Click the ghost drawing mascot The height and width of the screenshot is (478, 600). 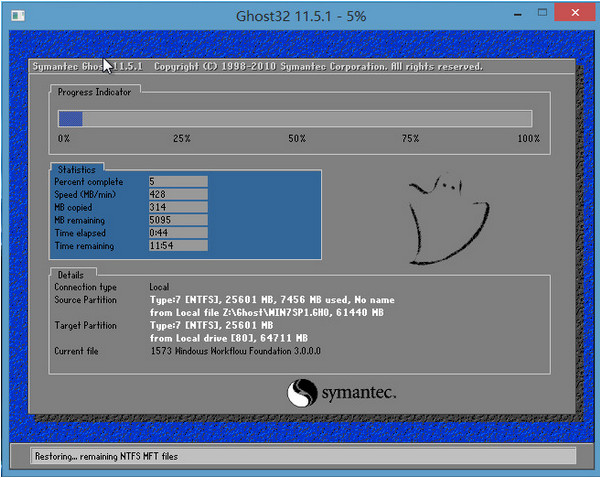448,219
